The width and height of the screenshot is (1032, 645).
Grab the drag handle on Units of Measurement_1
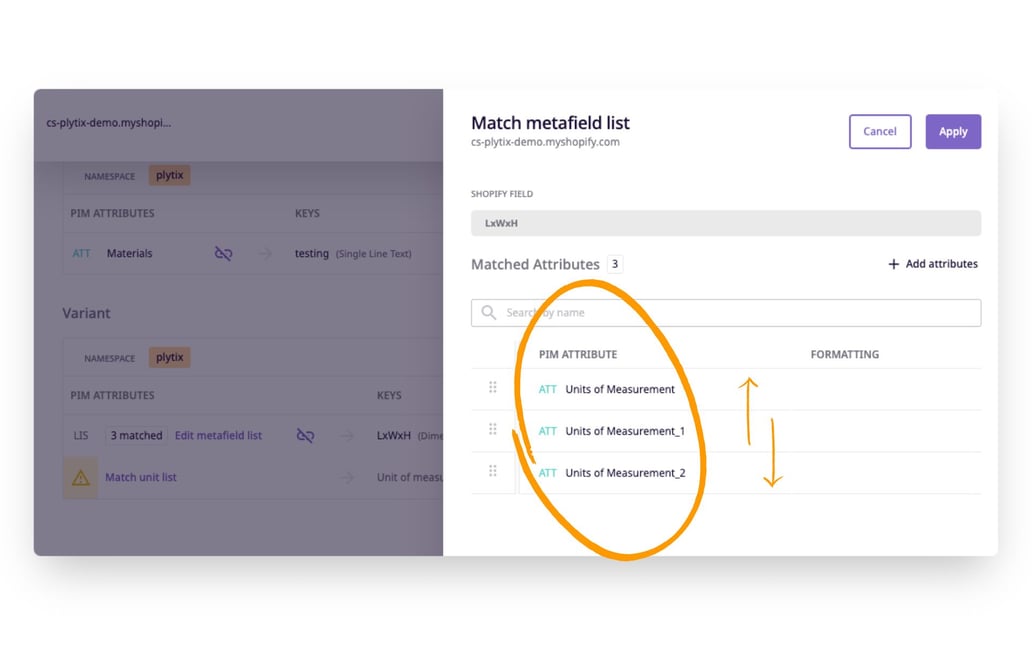[x=492, y=429]
